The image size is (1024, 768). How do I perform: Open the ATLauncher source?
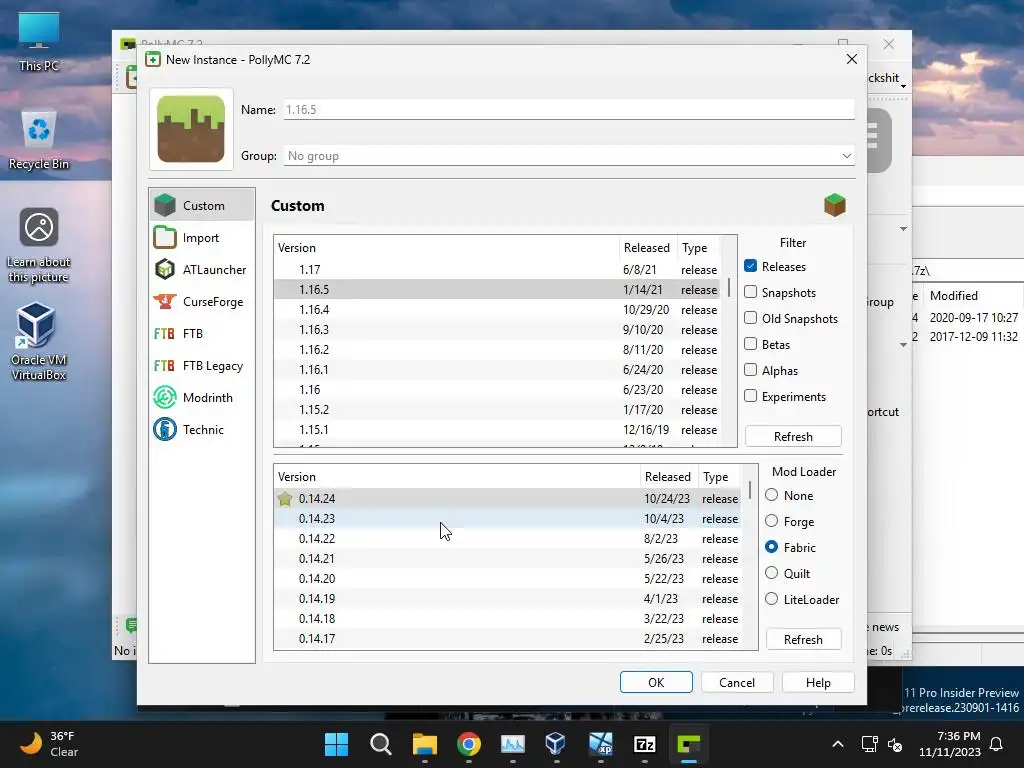[202, 269]
